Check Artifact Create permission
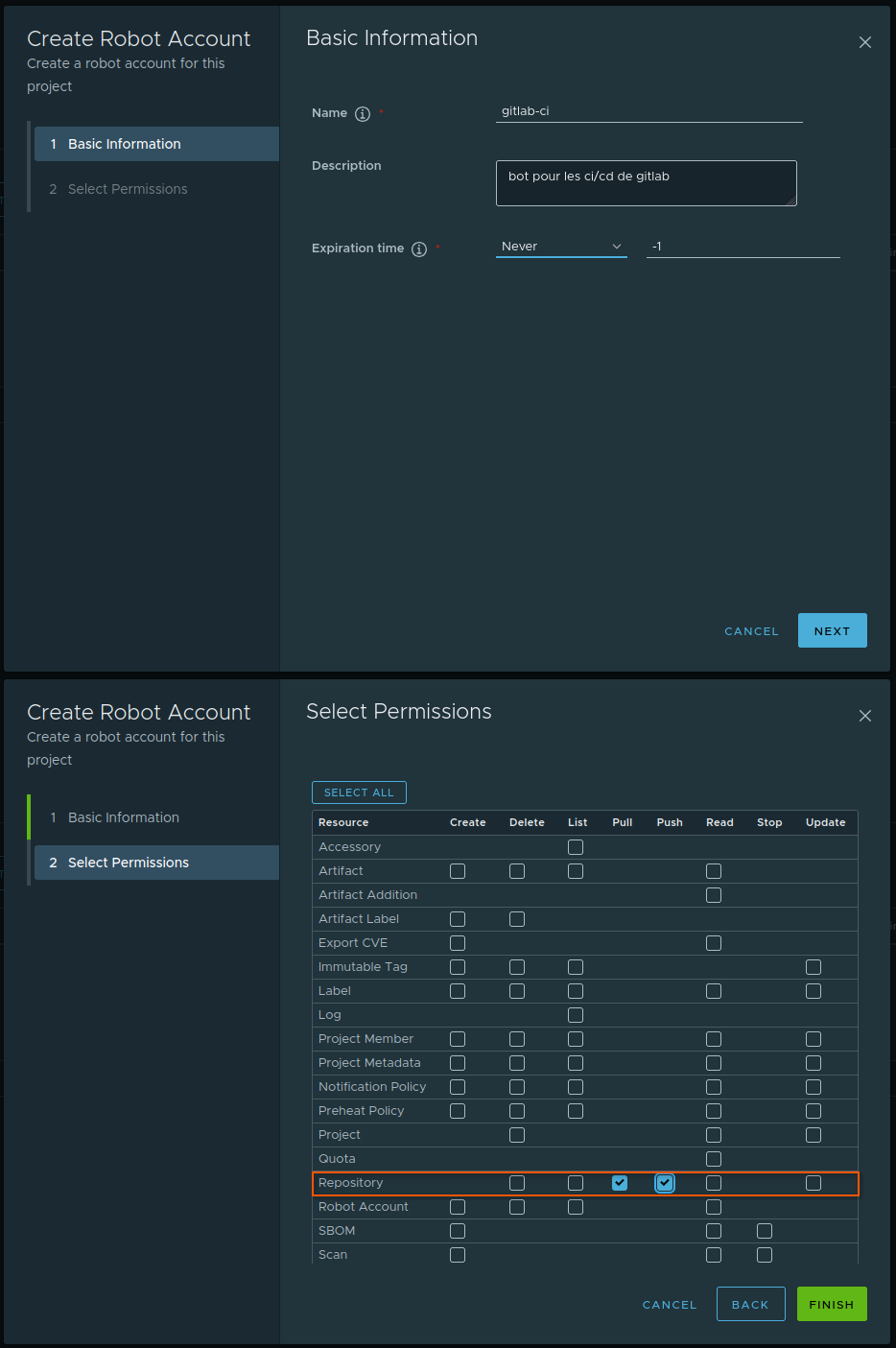Image resolution: width=896 pixels, height=1348 pixels. point(458,871)
